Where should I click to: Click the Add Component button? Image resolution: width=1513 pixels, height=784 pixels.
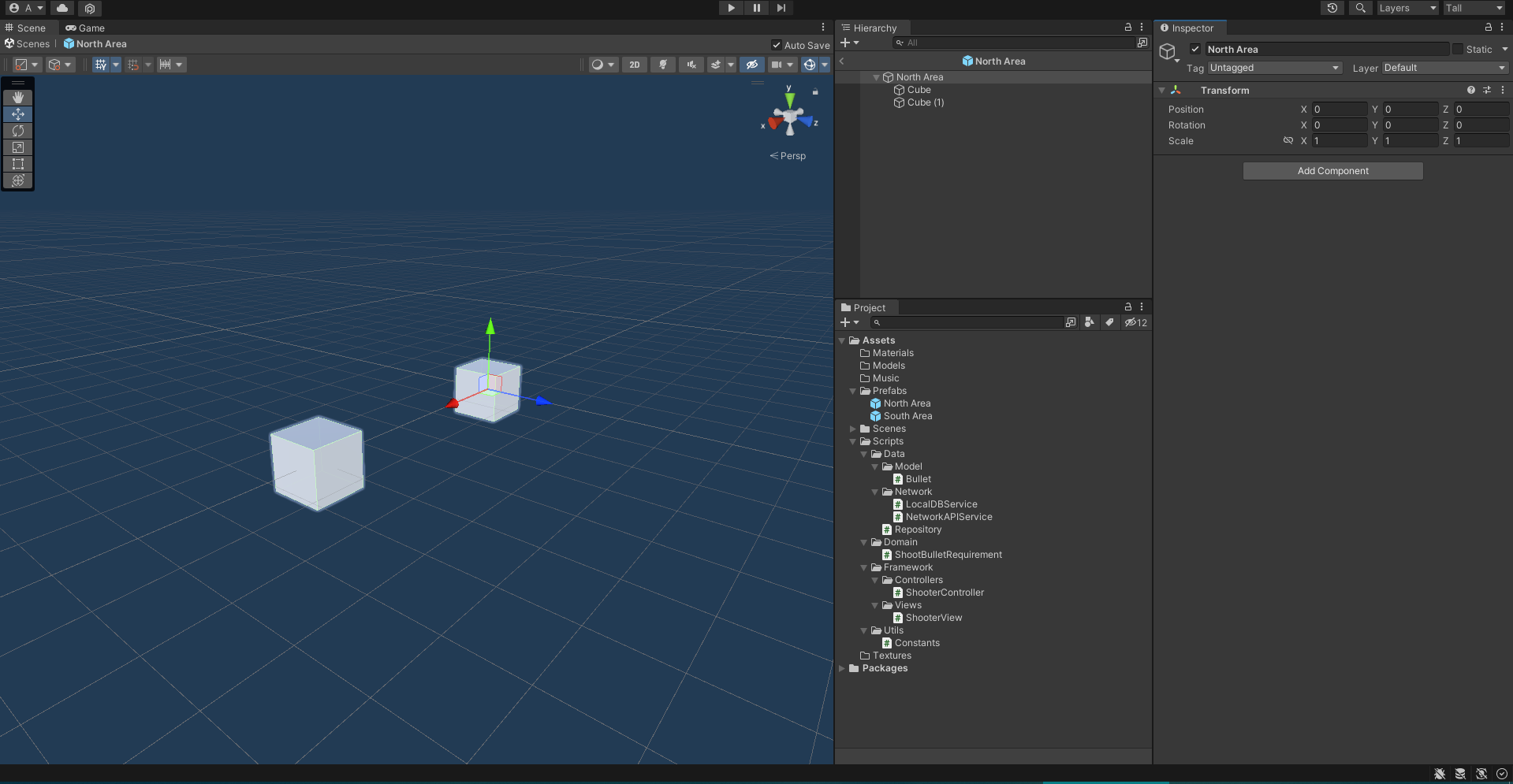(1333, 171)
